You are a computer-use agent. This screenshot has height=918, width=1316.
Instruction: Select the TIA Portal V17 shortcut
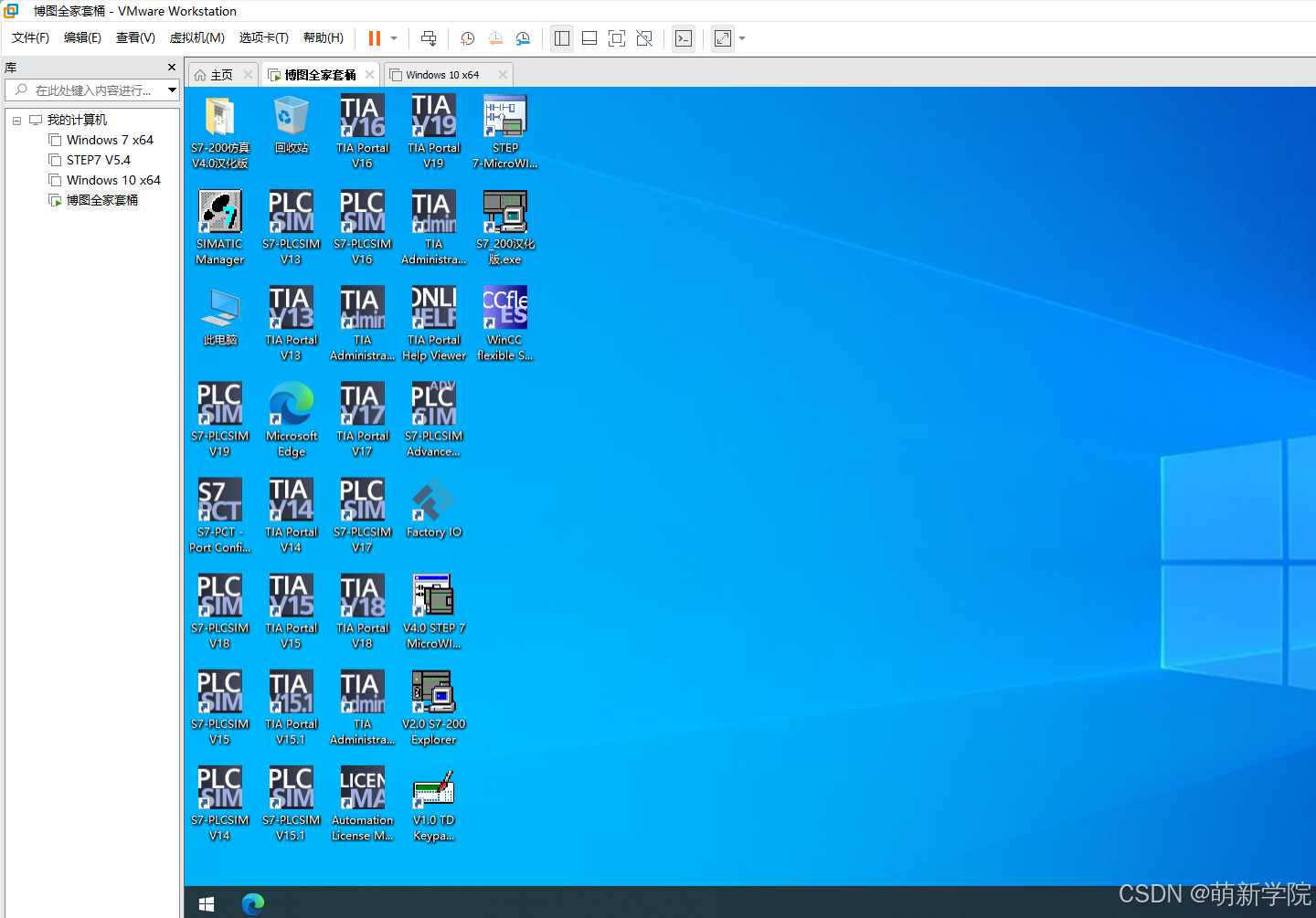[x=362, y=420]
